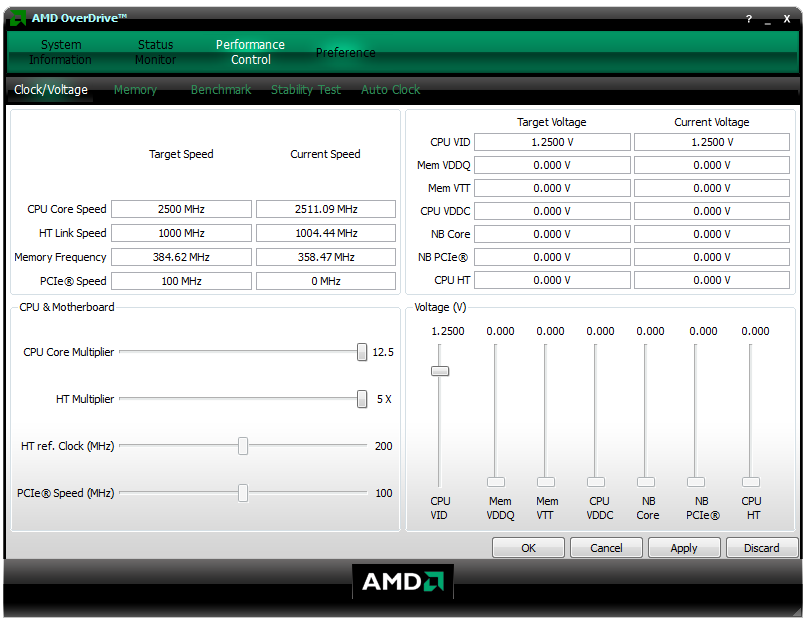The height and width of the screenshot is (621, 808).
Task: Click the AMD OverDrive logo icon in title bar
Action: click(18, 19)
